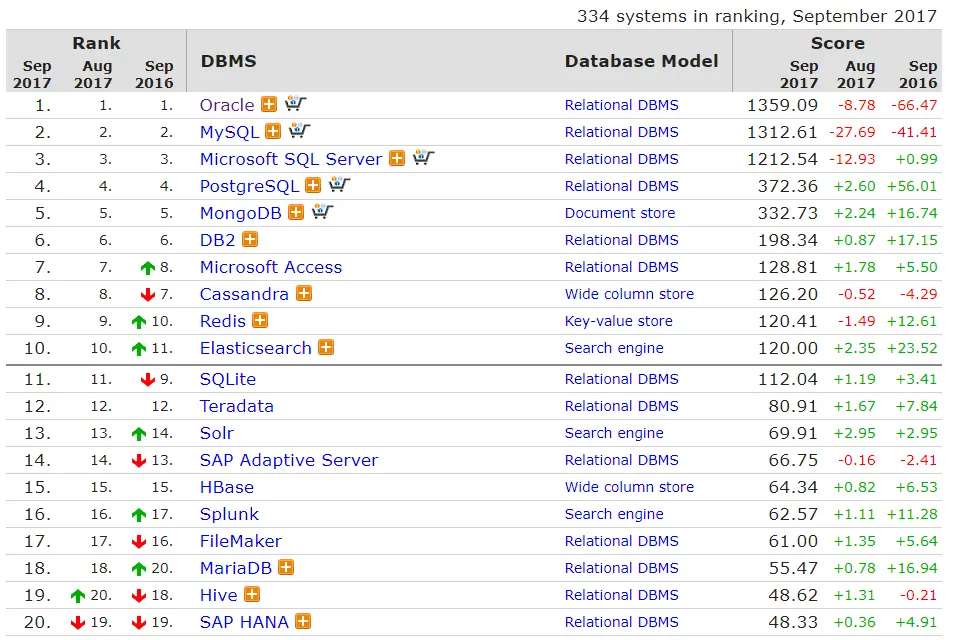Click the plus info icon next to DB2
953x640 pixels.
click(x=250, y=239)
